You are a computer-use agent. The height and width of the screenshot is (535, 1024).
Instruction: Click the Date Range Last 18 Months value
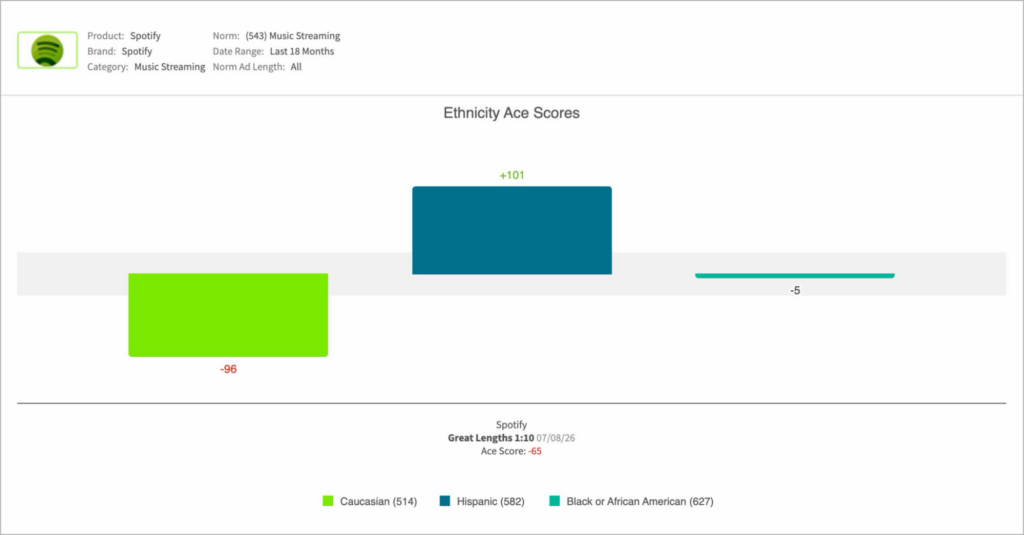point(302,51)
